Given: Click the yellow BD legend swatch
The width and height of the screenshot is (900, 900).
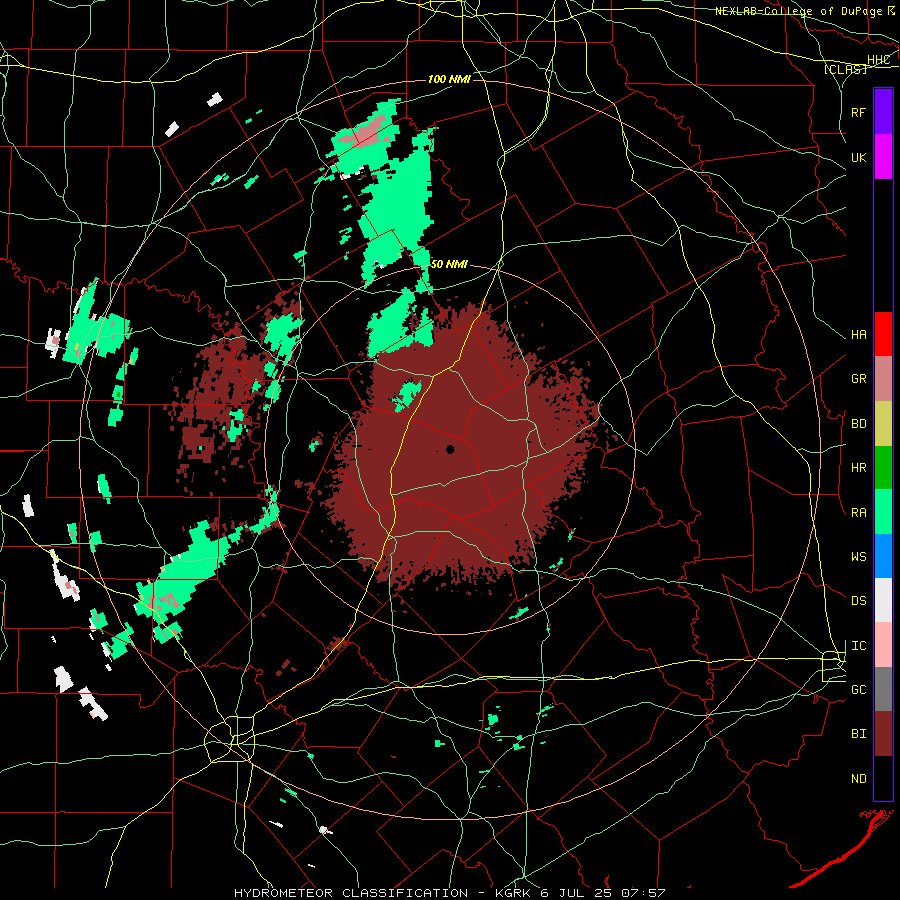Looking at the screenshot, I should click(x=883, y=423).
